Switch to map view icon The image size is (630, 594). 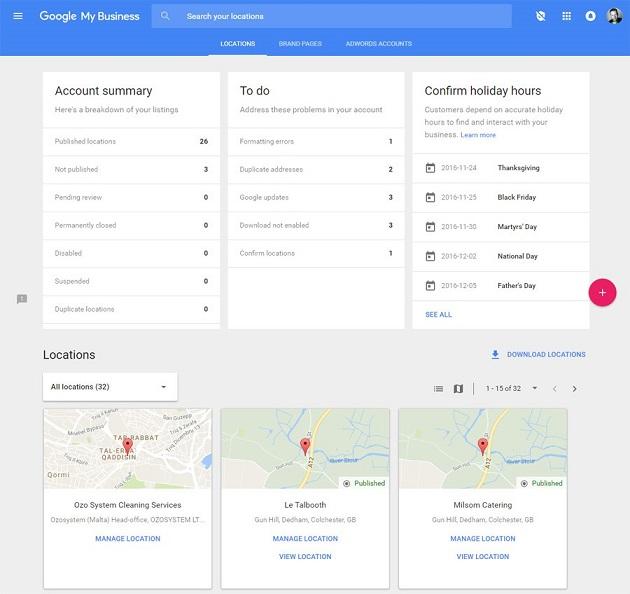coord(458,389)
